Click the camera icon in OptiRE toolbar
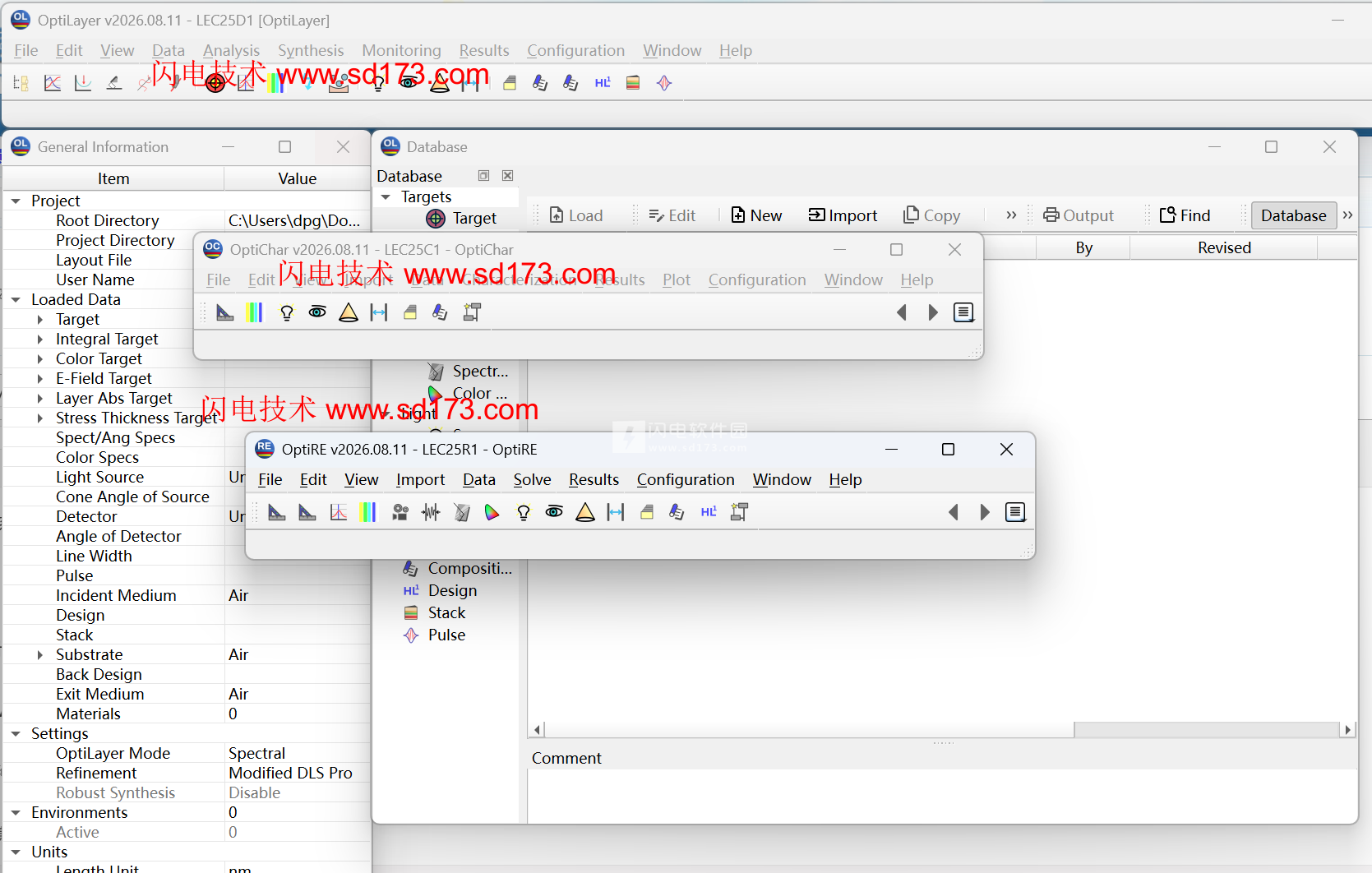 pyautogui.click(x=400, y=513)
